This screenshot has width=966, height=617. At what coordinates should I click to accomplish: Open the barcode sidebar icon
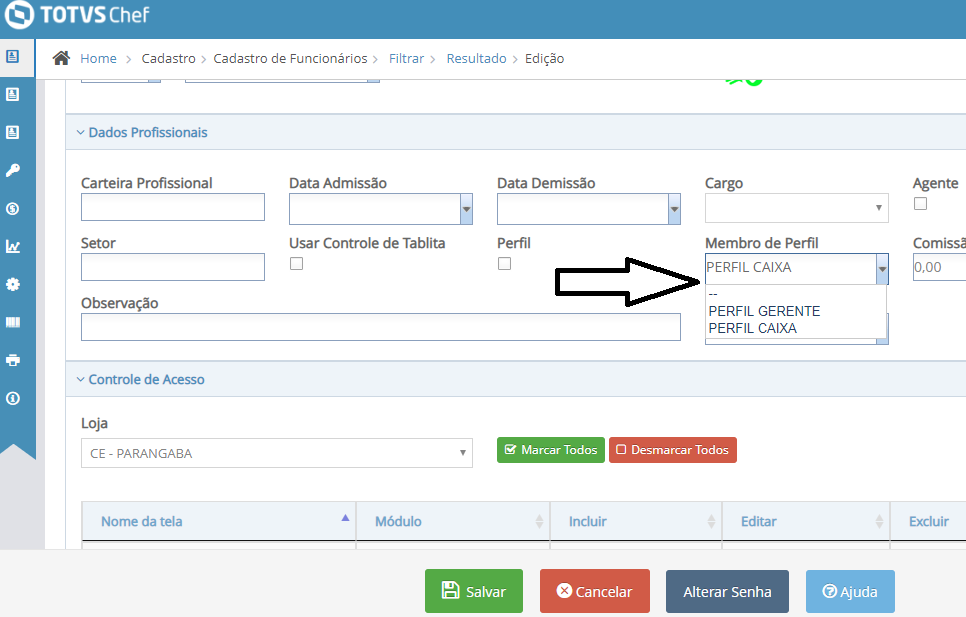[12, 323]
